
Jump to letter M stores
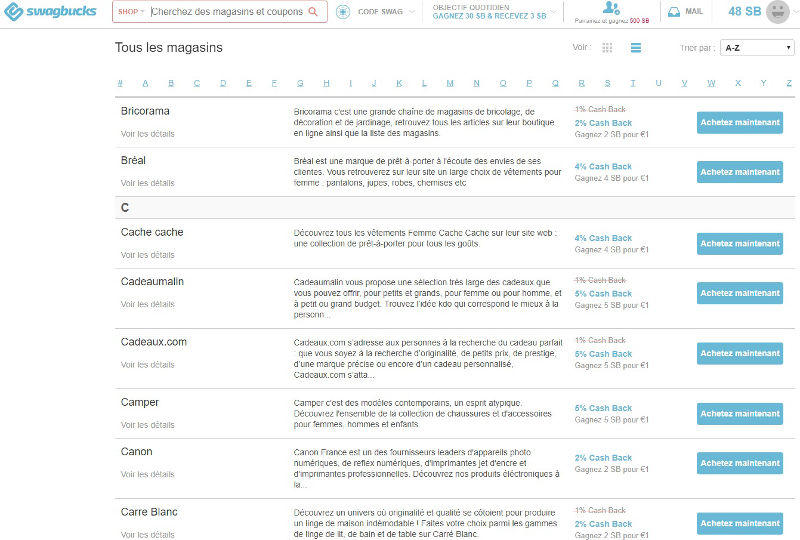coord(450,83)
